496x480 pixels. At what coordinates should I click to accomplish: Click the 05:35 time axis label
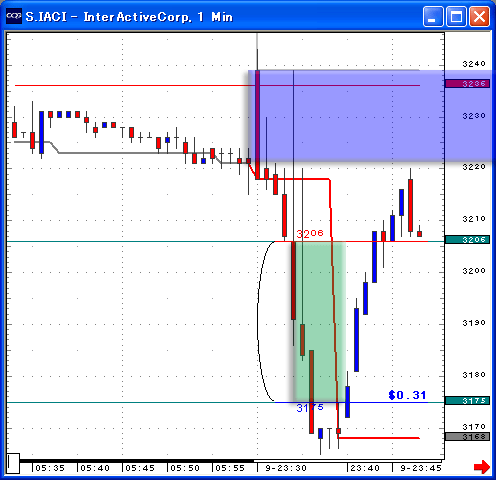tap(50, 468)
